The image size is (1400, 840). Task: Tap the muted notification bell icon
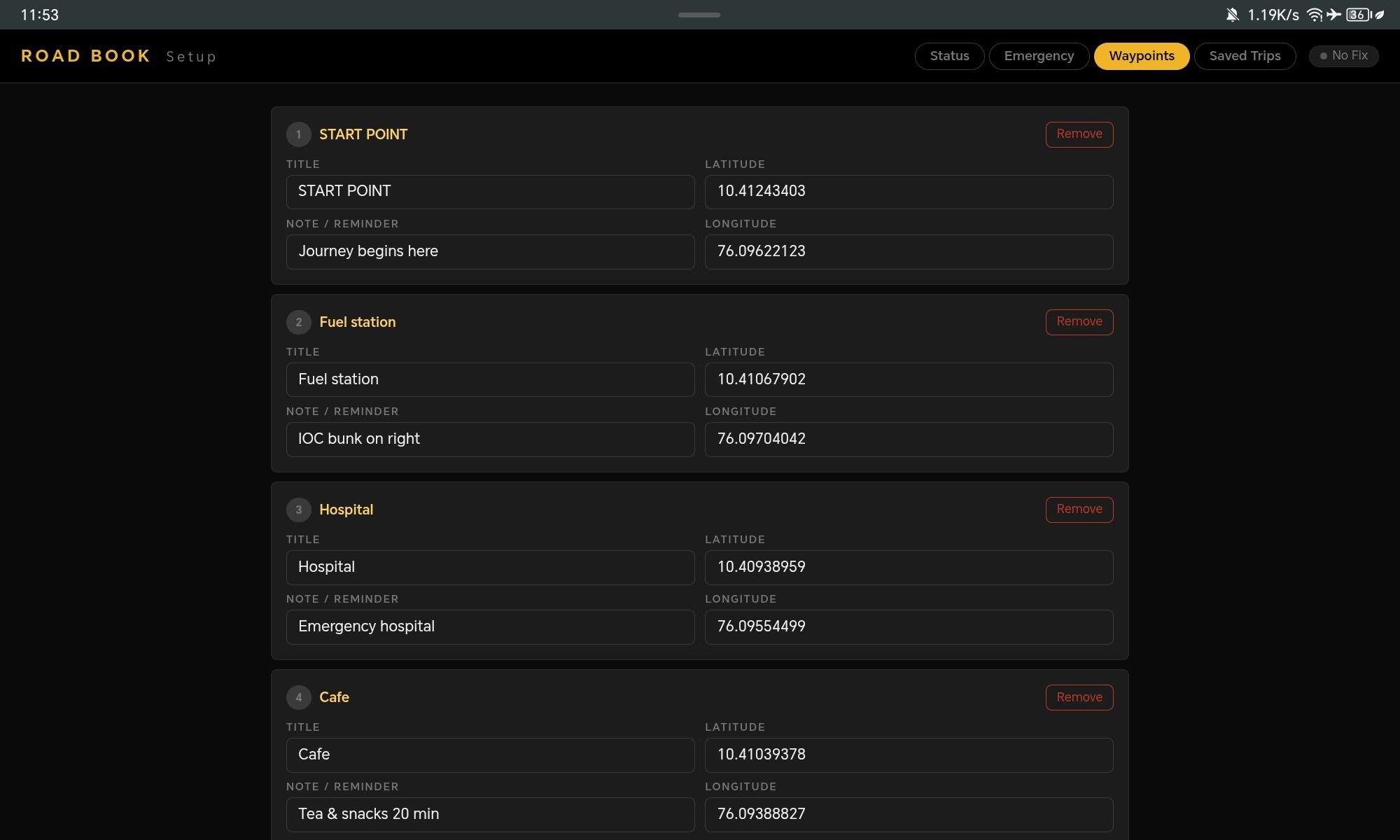[x=1233, y=15]
